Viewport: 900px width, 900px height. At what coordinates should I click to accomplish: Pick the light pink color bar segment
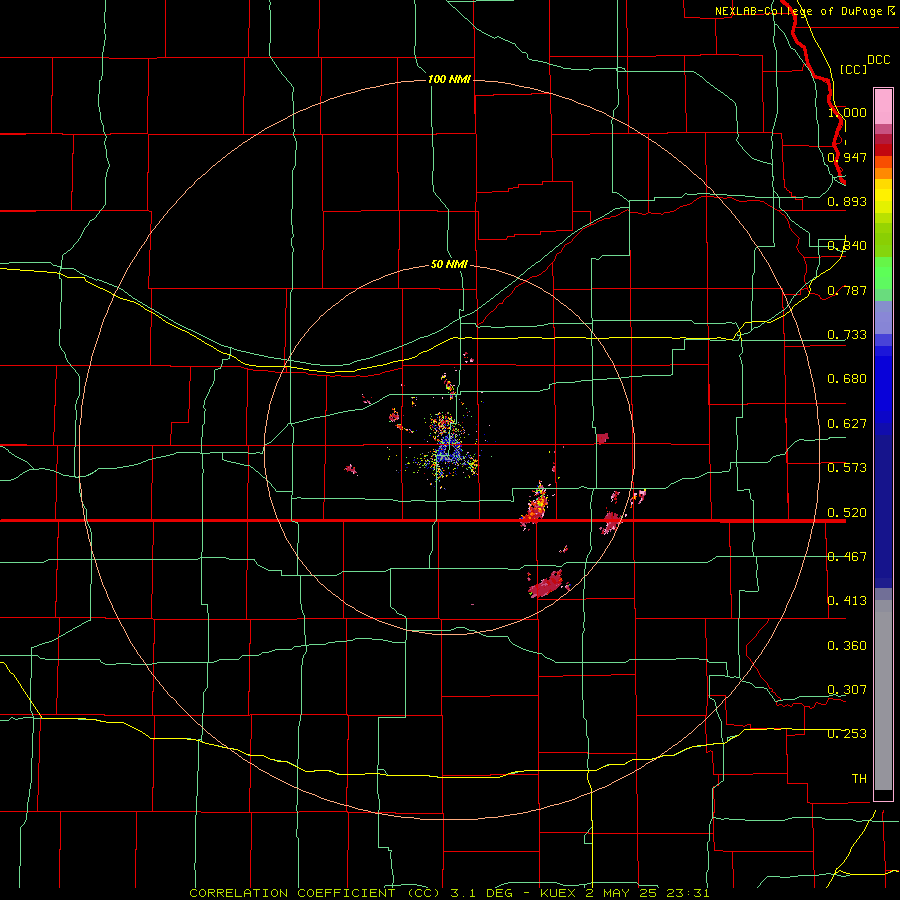click(883, 107)
